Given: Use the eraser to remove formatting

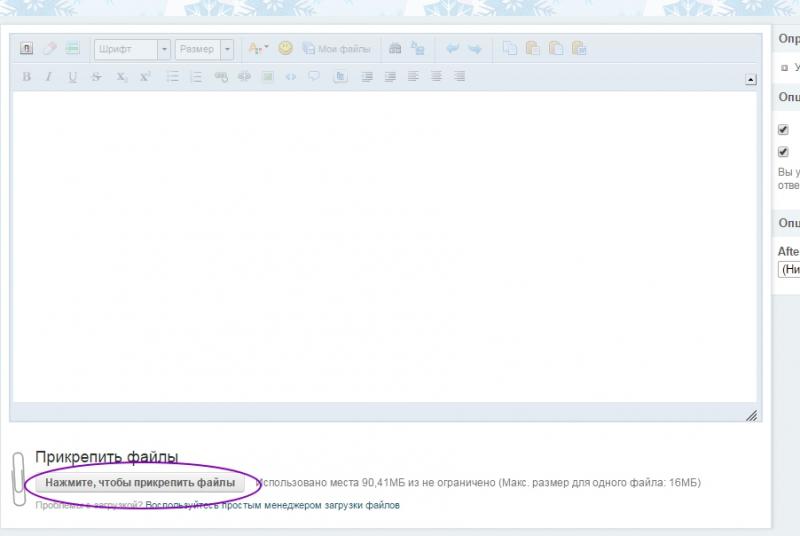Looking at the screenshot, I should (x=49, y=48).
